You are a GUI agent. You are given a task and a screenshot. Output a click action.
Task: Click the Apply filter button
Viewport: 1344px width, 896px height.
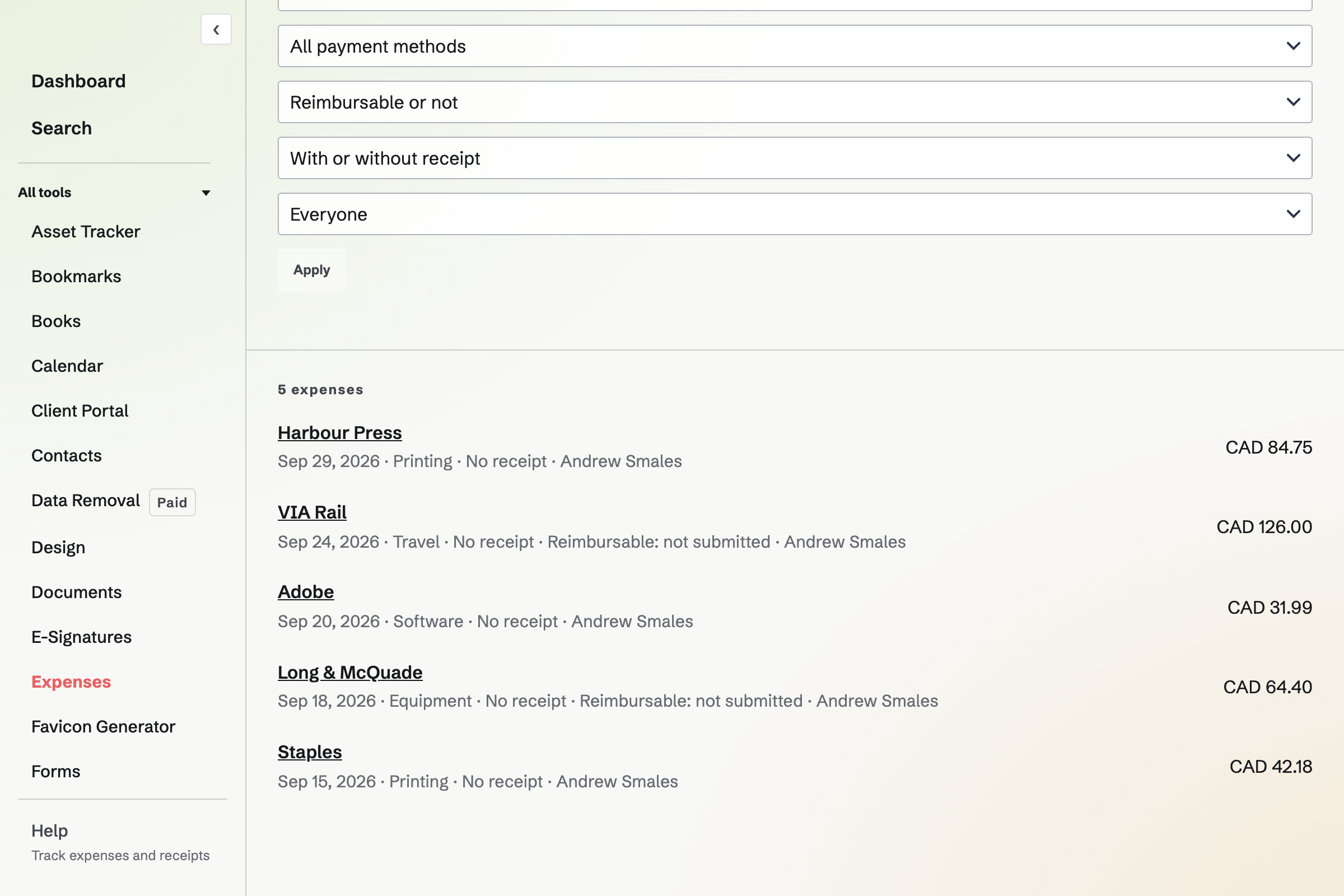tap(311, 270)
